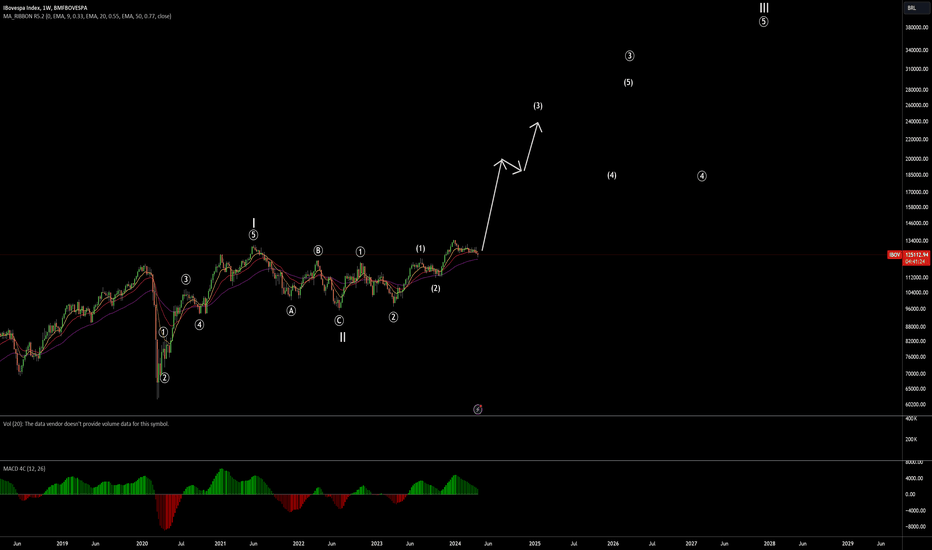
Task: Select the Roman numeral III wave label
Action: point(764,8)
